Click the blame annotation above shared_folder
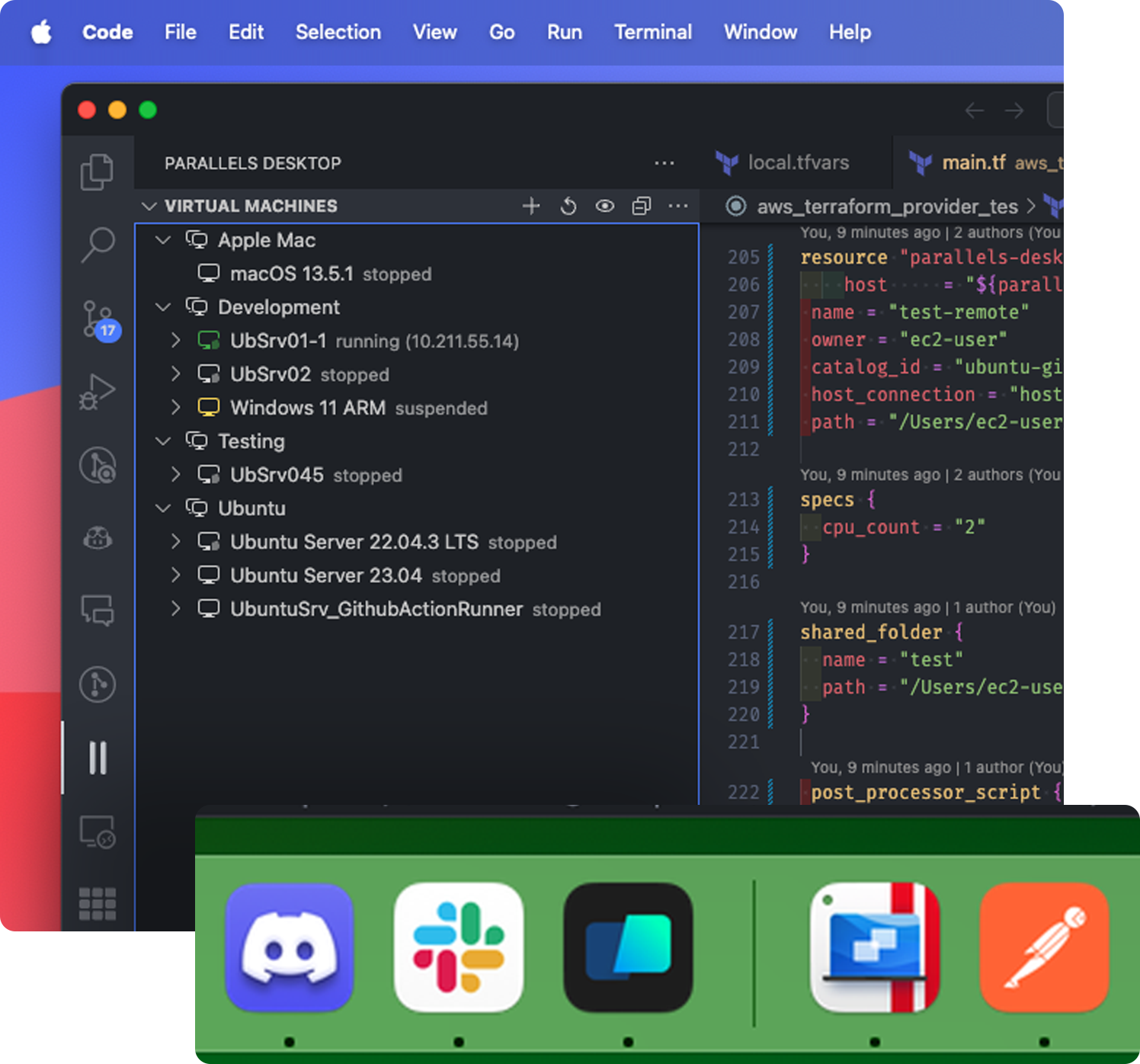 click(x=928, y=607)
